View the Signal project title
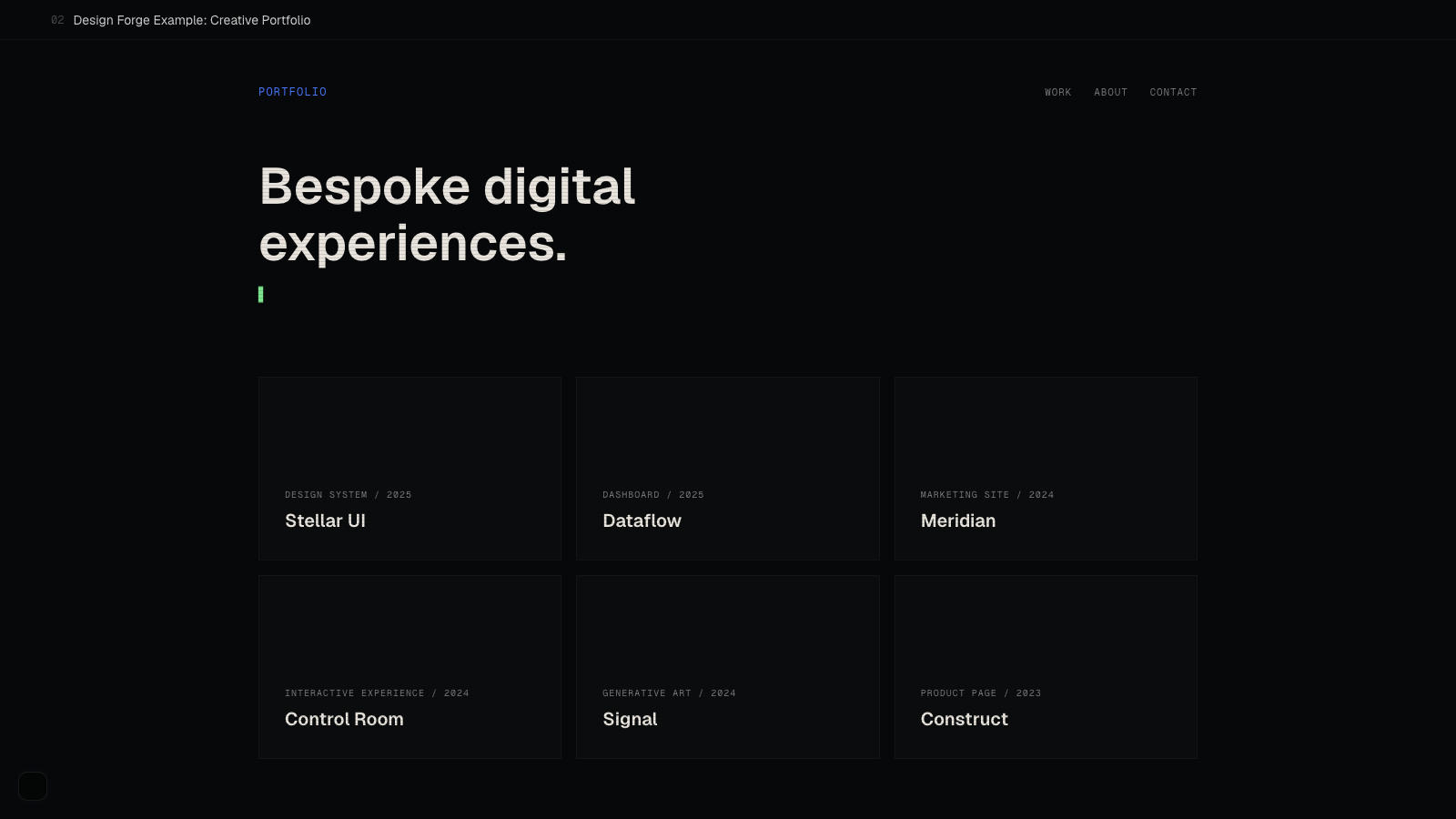 point(630,719)
